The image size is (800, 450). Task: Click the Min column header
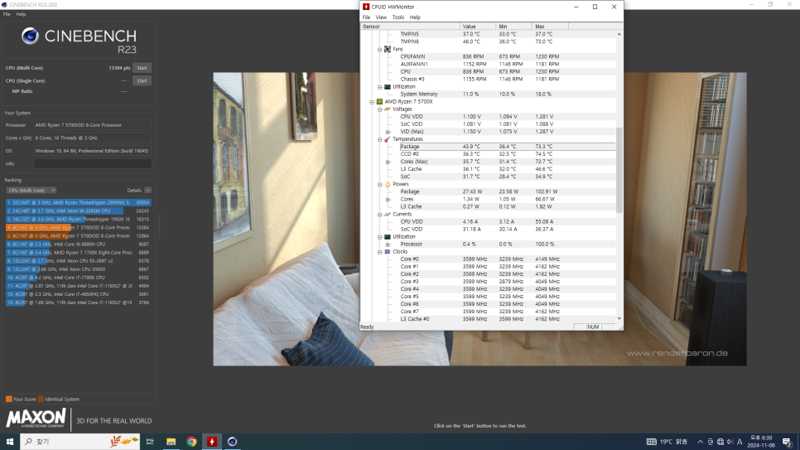[x=514, y=26]
